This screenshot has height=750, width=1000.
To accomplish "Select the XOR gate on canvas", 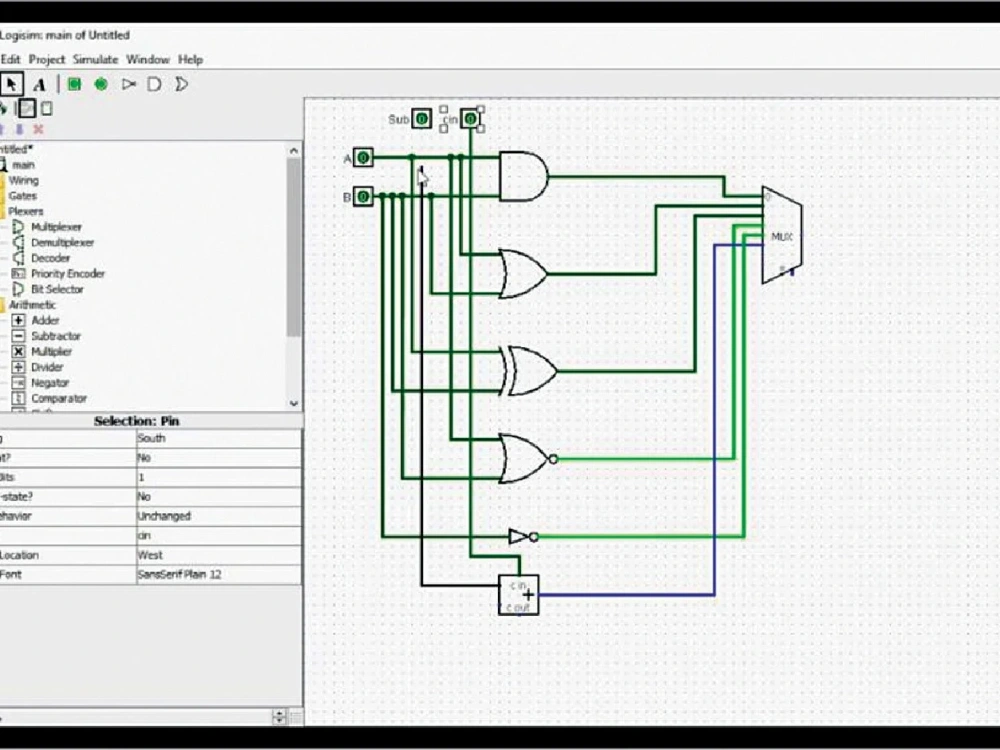I will [x=529, y=371].
